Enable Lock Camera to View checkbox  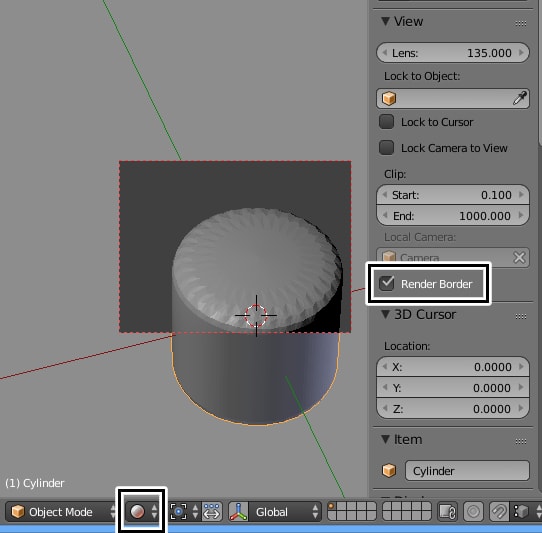pos(386,148)
